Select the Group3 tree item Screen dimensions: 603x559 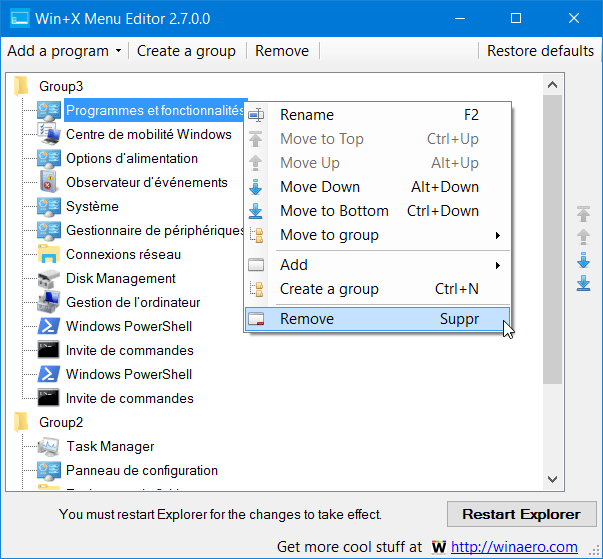(61, 86)
